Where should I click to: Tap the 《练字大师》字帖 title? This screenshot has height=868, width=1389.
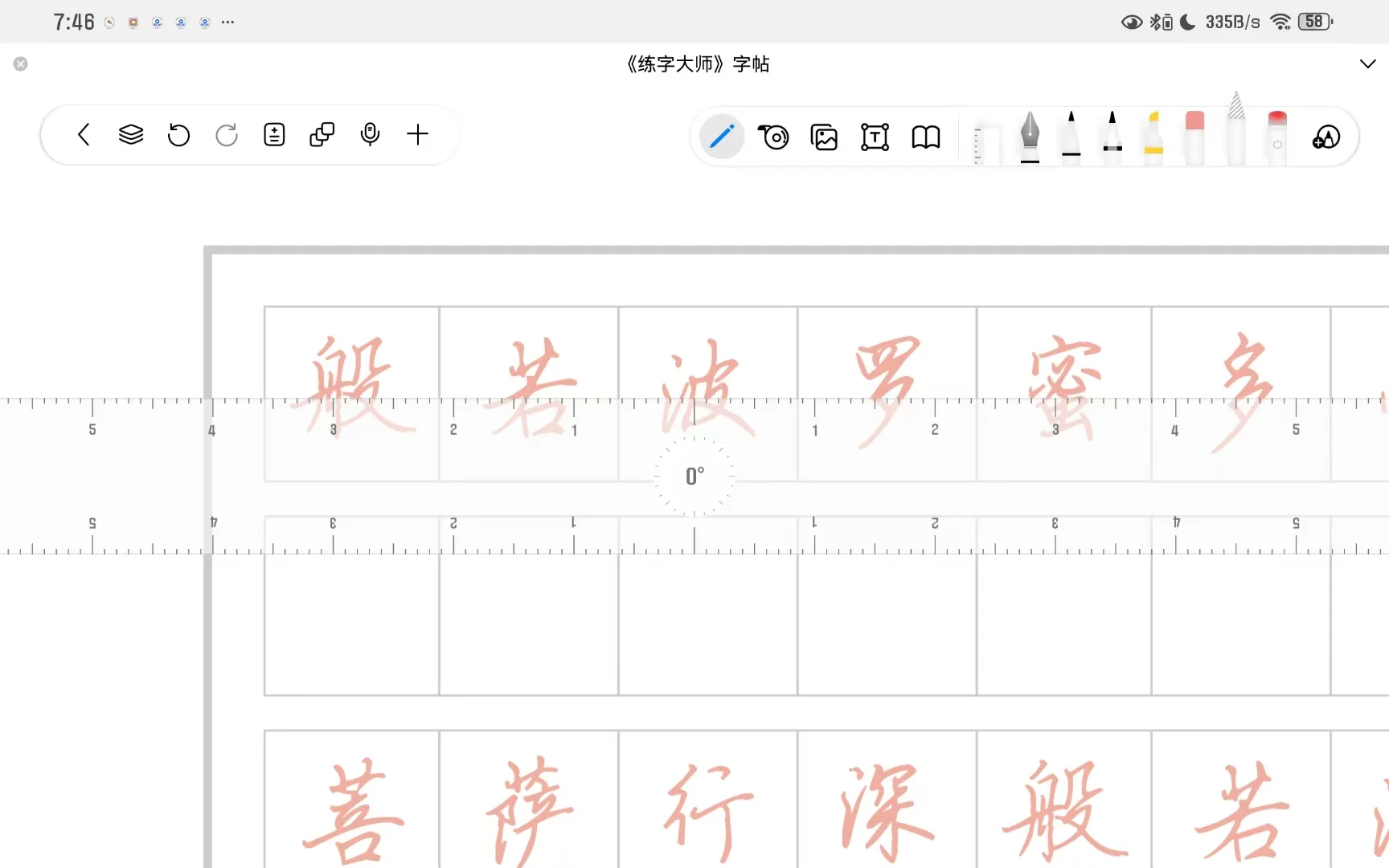[x=698, y=64]
